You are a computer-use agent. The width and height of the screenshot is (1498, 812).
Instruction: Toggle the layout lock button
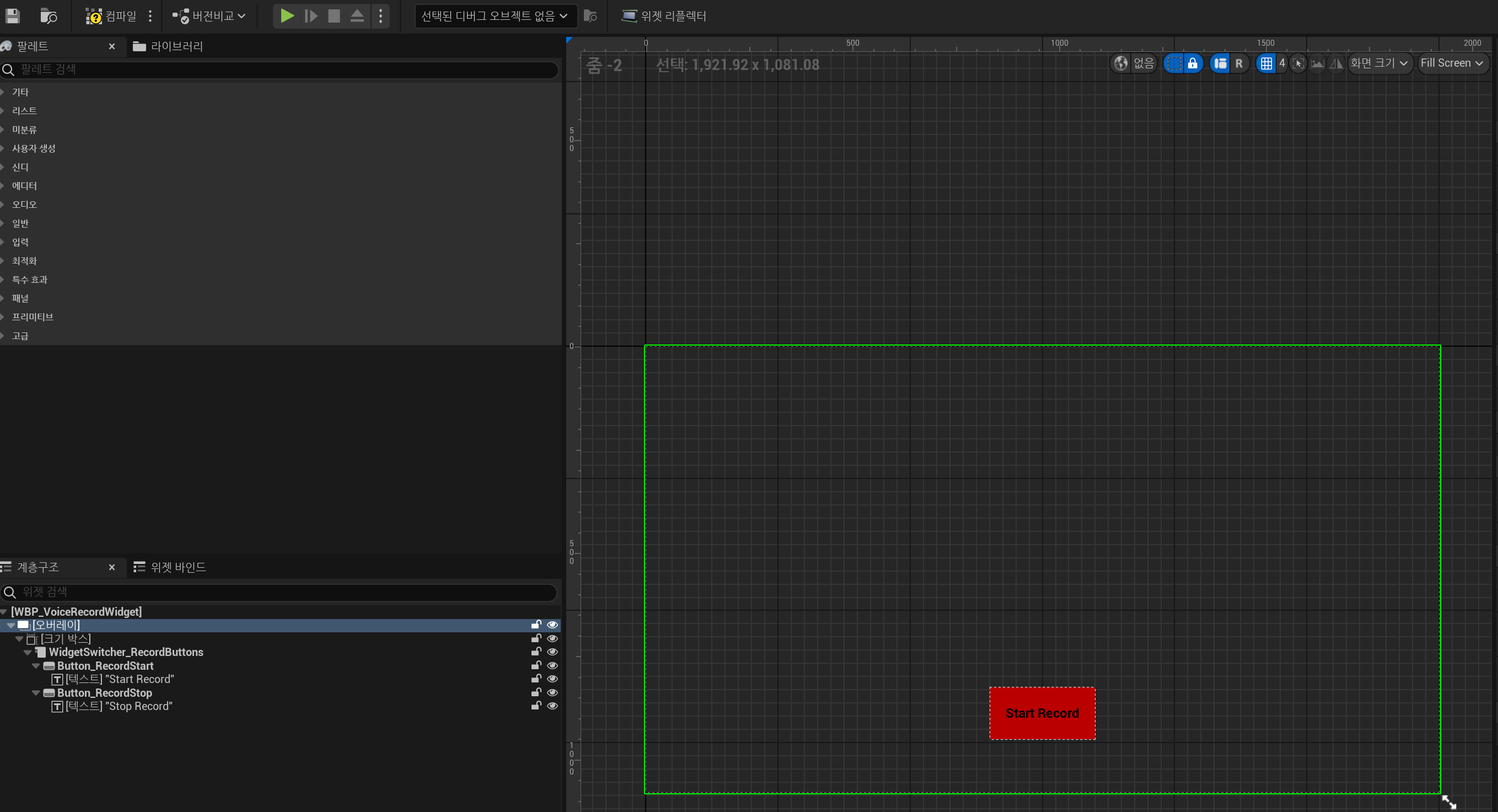(x=1193, y=63)
